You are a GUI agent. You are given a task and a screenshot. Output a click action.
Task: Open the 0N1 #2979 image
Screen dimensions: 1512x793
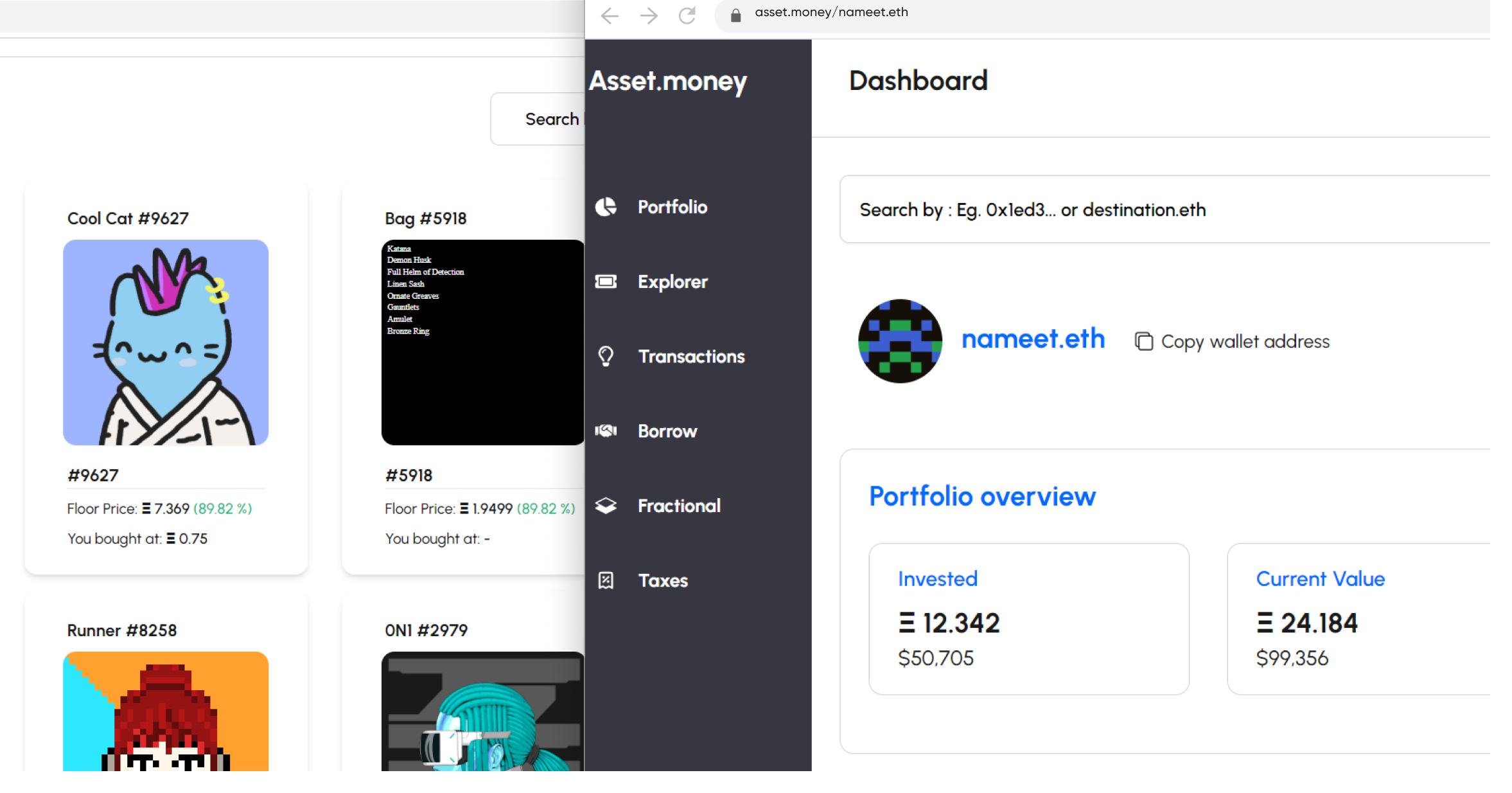point(483,711)
